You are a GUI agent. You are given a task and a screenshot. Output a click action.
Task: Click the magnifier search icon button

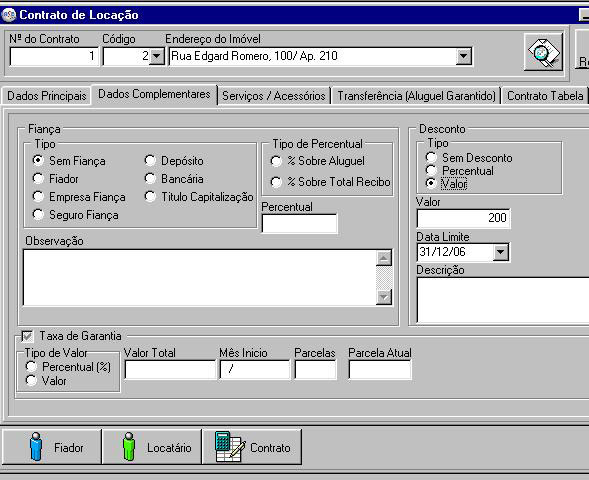pyautogui.click(x=543, y=52)
